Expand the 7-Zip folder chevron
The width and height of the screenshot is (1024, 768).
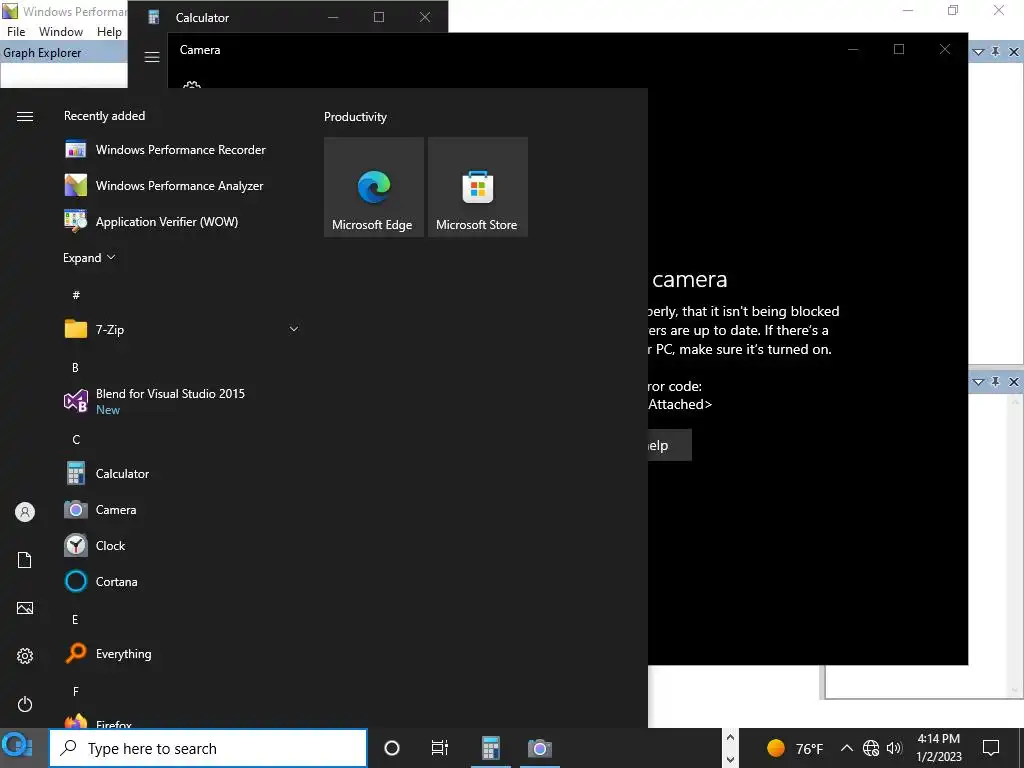(294, 329)
